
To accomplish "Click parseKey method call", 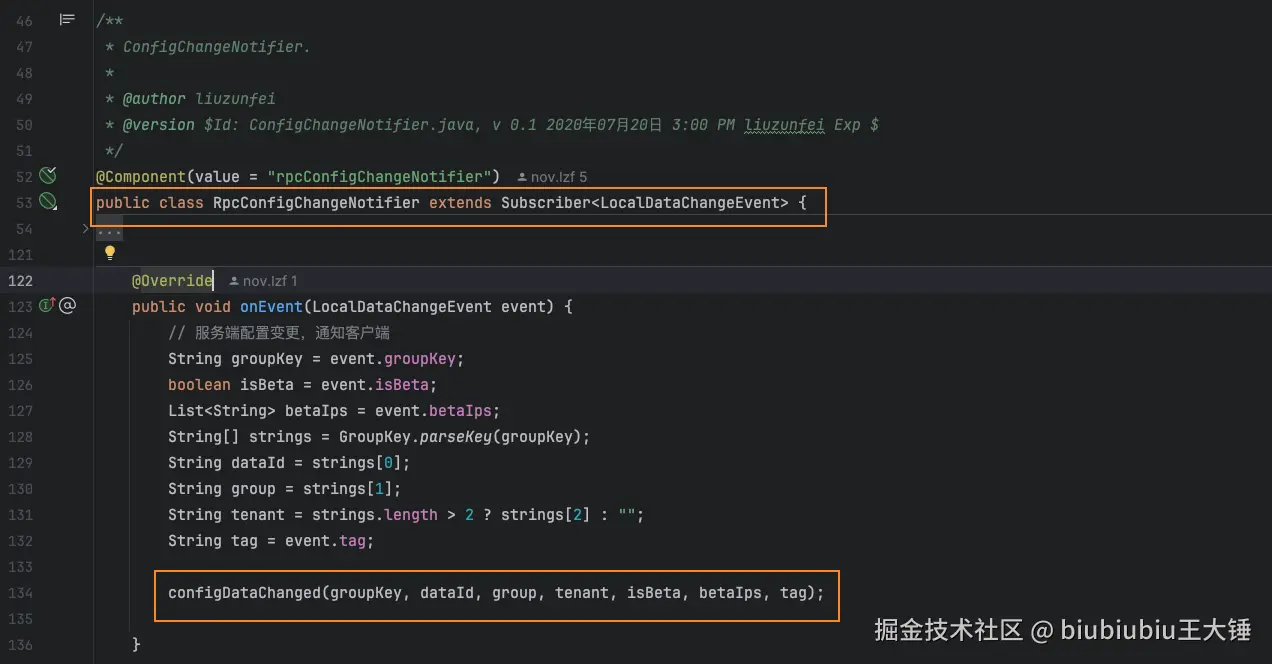I will click(457, 437).
